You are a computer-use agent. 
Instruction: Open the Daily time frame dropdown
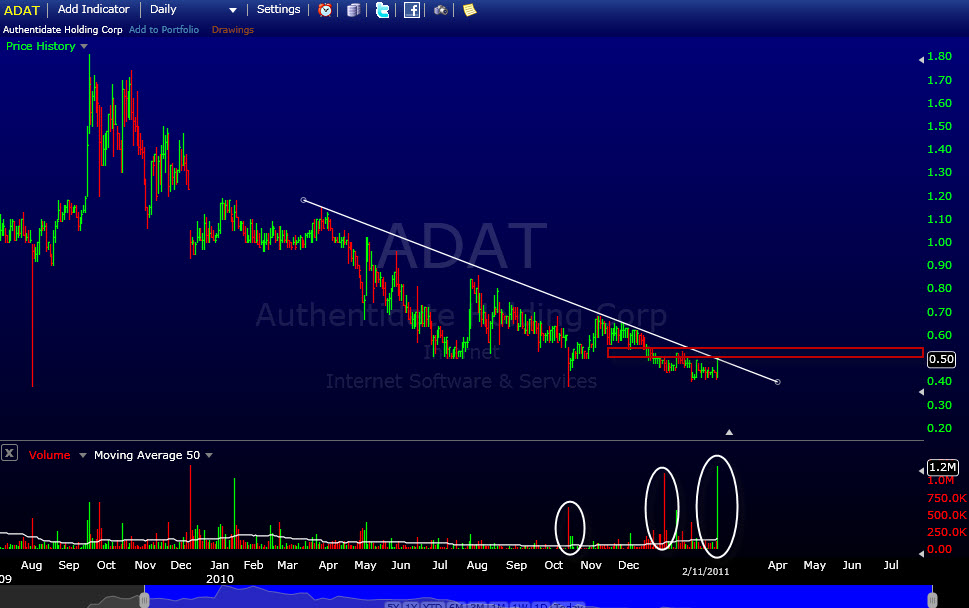coord(193,10)
